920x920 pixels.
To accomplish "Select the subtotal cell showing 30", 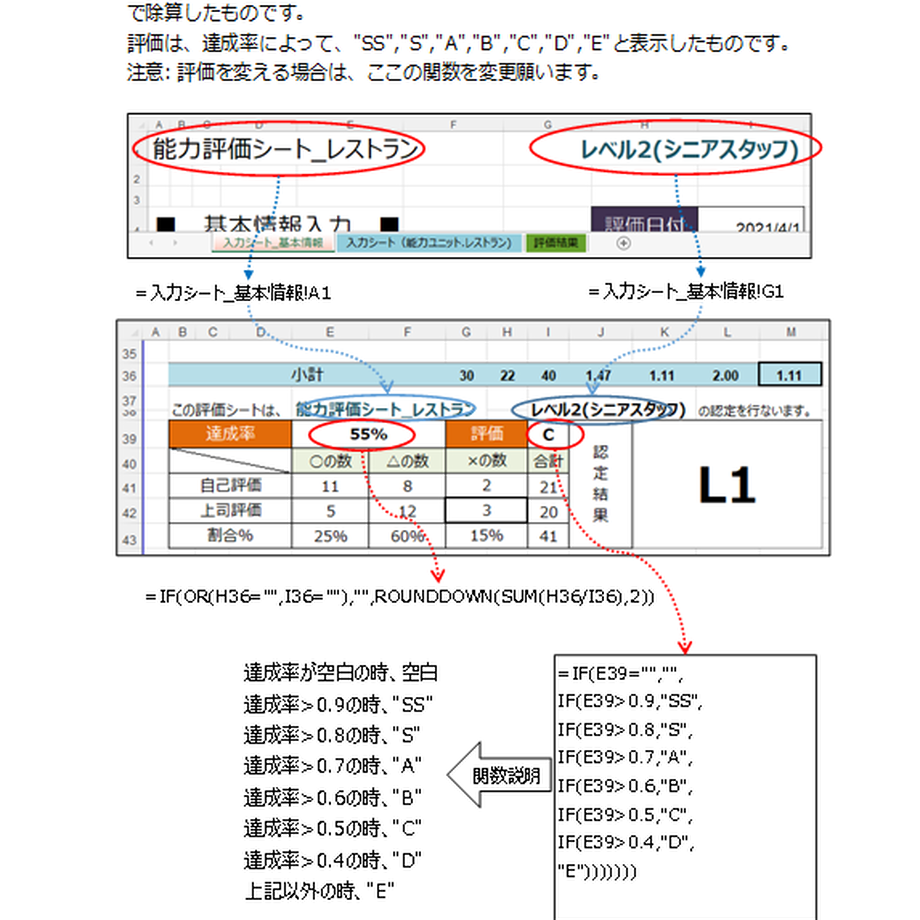I will click(466, 376).
